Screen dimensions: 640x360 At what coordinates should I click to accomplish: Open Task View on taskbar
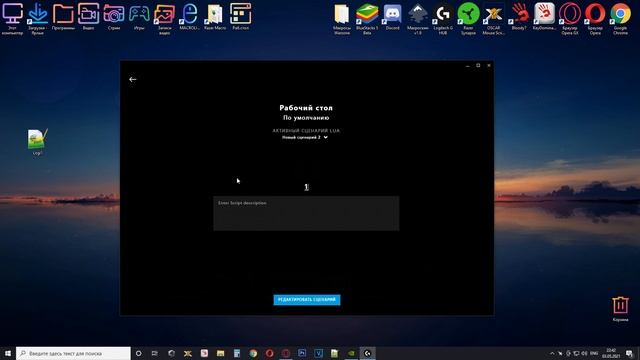(x=155, y=353)
